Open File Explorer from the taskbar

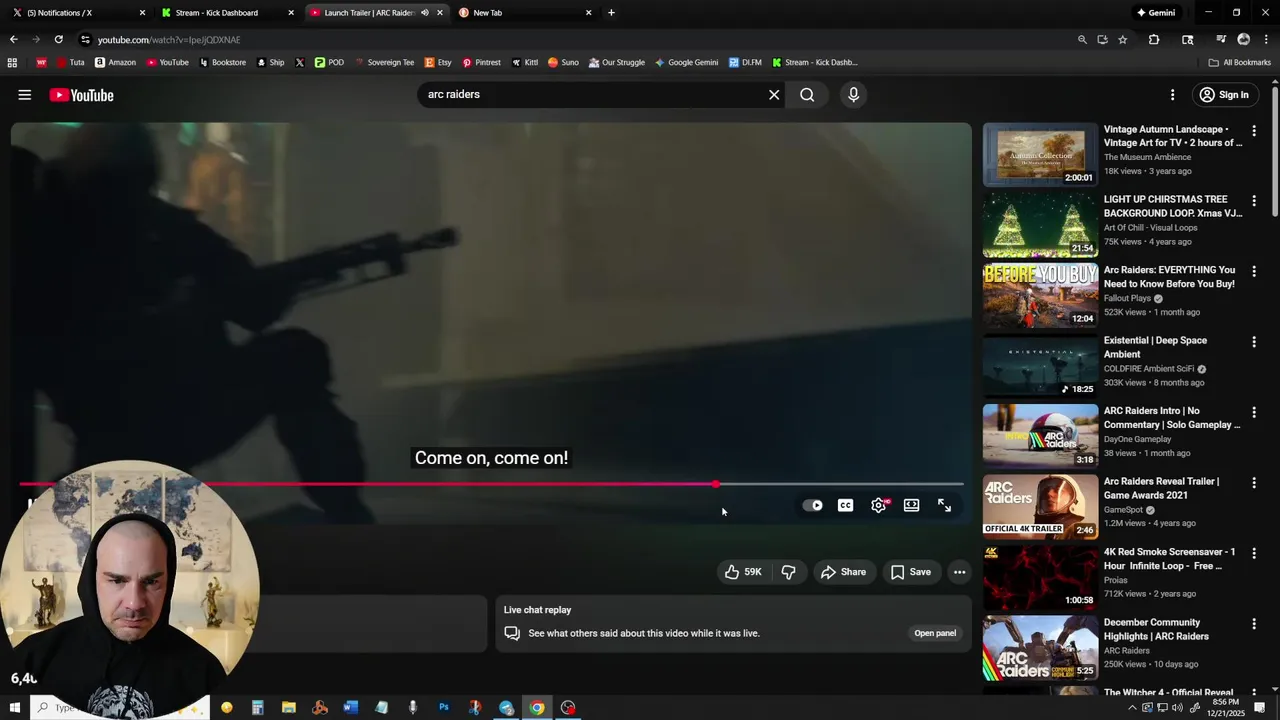pyautogui.click(x=288, y=708)
